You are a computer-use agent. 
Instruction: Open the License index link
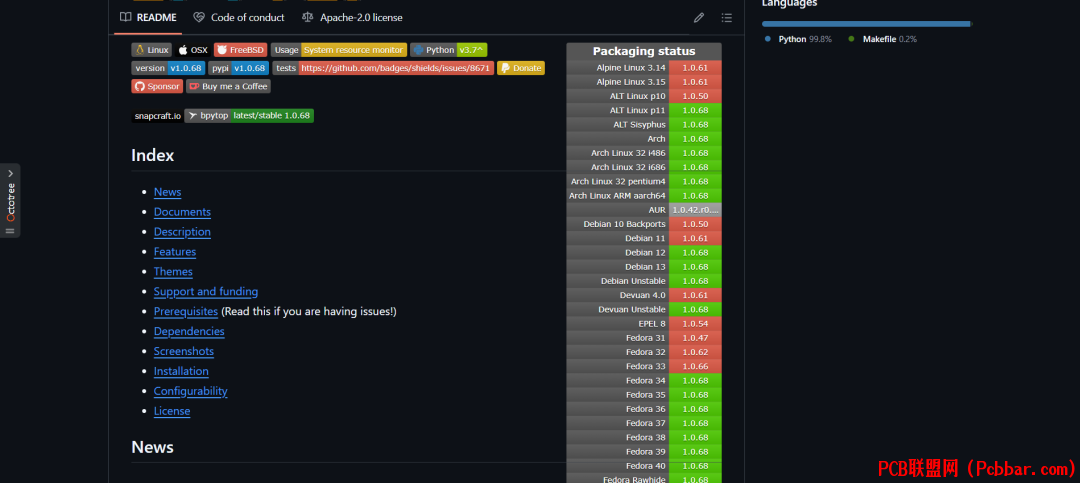pos(172,411)
